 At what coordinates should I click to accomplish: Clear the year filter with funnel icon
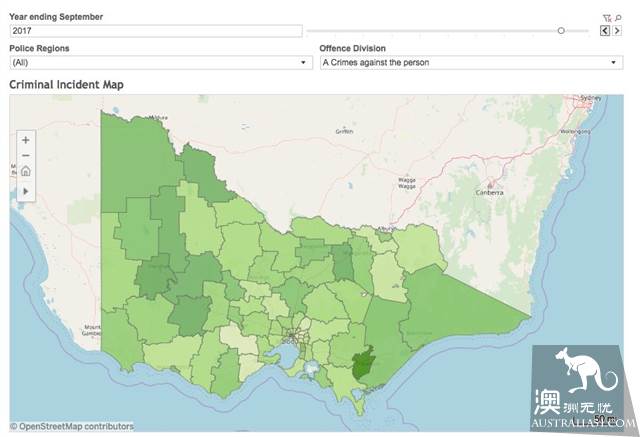(607, 18)
